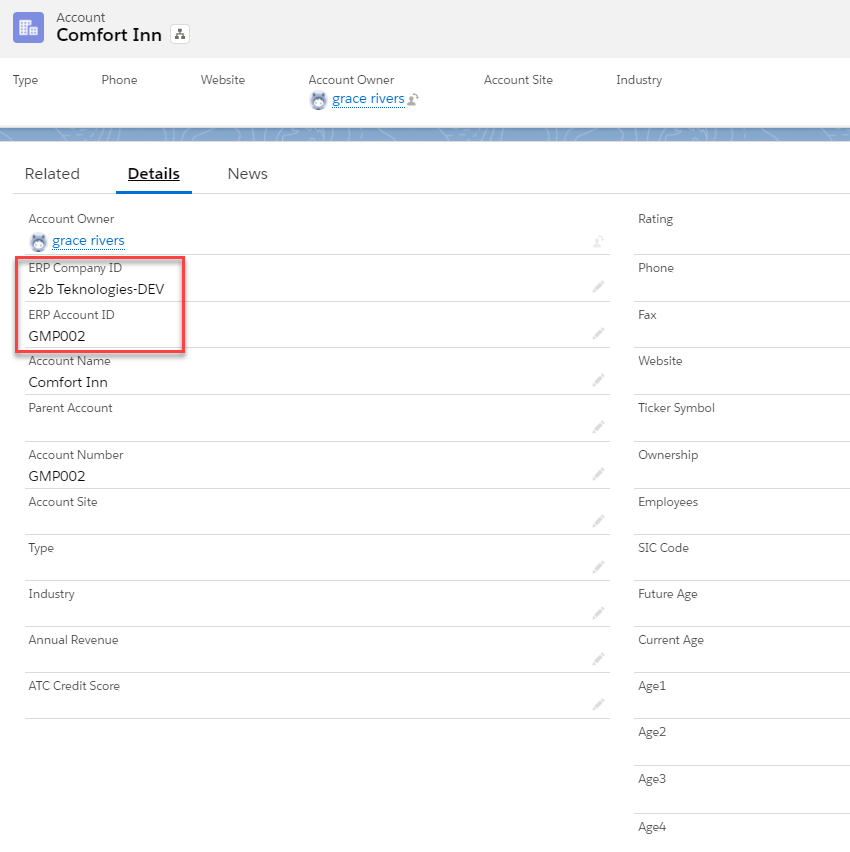850x852 pixels.
Task: Click the Type field edit pencil
Action: (x=598, y=567)
